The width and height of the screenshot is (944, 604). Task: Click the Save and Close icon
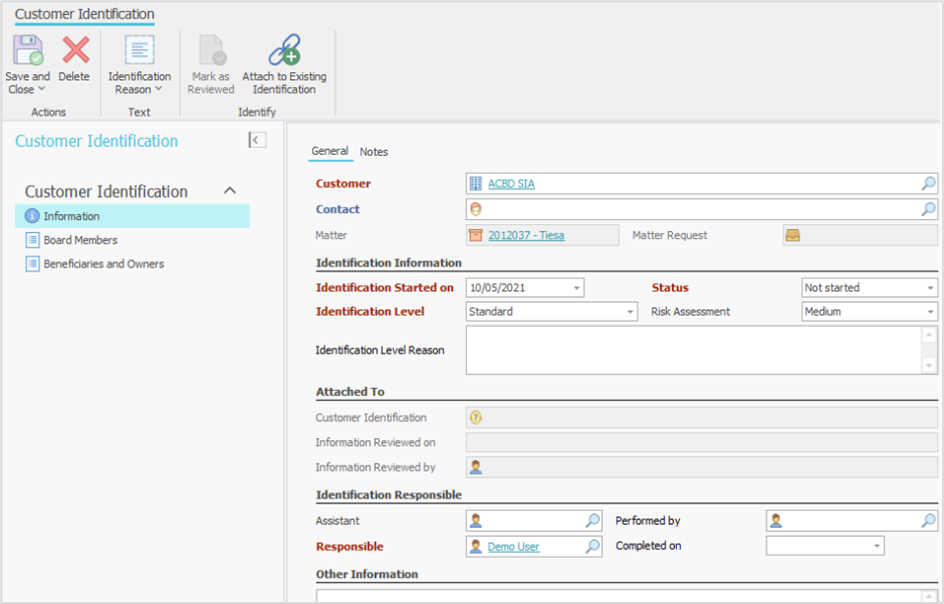[x=27, y=51]
